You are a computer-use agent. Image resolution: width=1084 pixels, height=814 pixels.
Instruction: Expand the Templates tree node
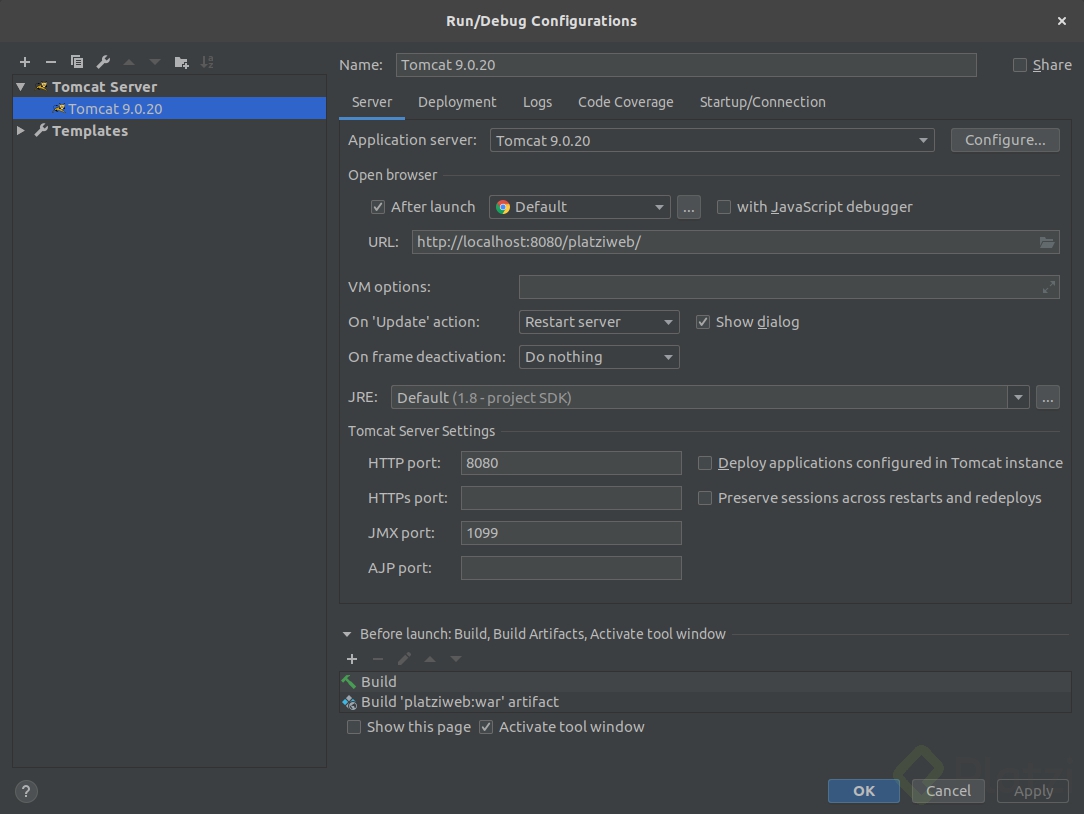[x=21, y=131]
